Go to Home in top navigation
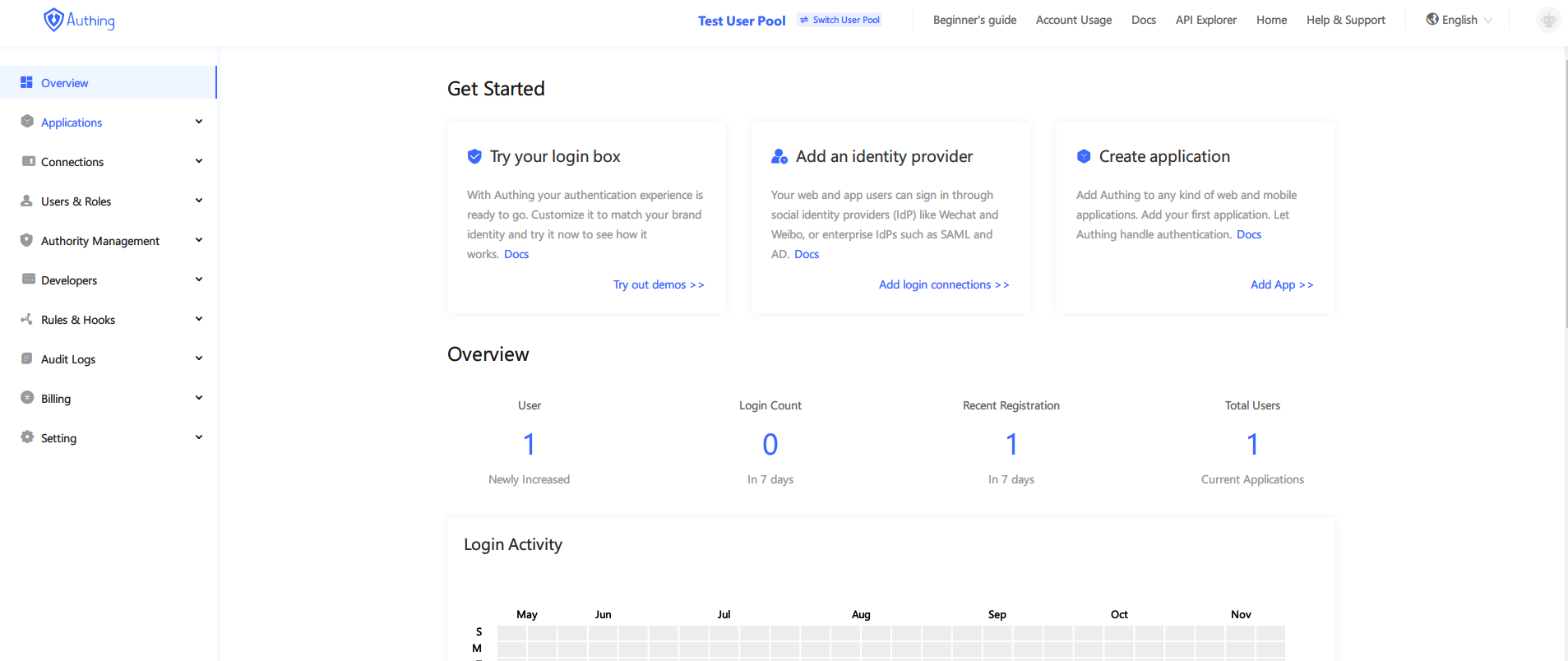Image resolution: width=1568 pixels, height=661 pixels. 1271,20
